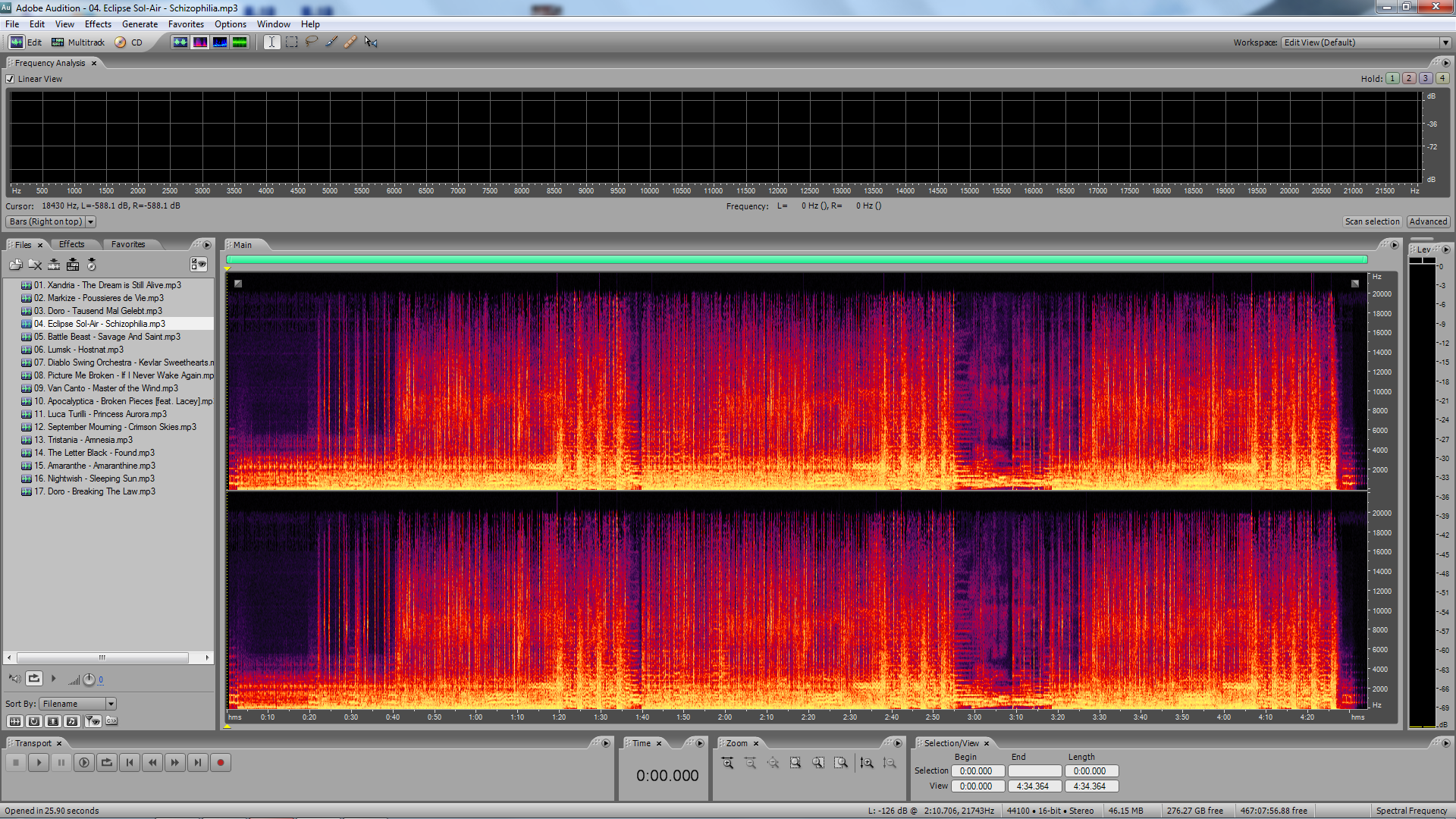Click the Scan selection button

pyautogui.click(x=1372, y=221)
